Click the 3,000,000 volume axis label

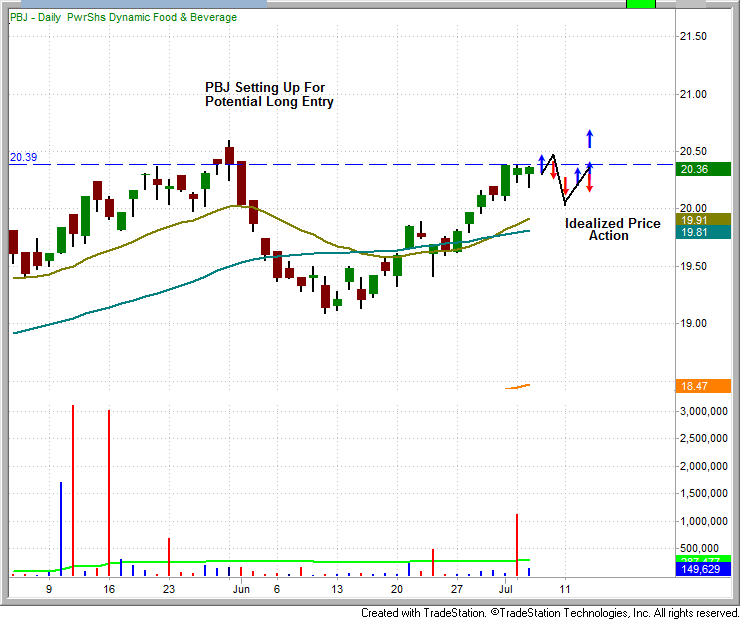coord(703,411)
